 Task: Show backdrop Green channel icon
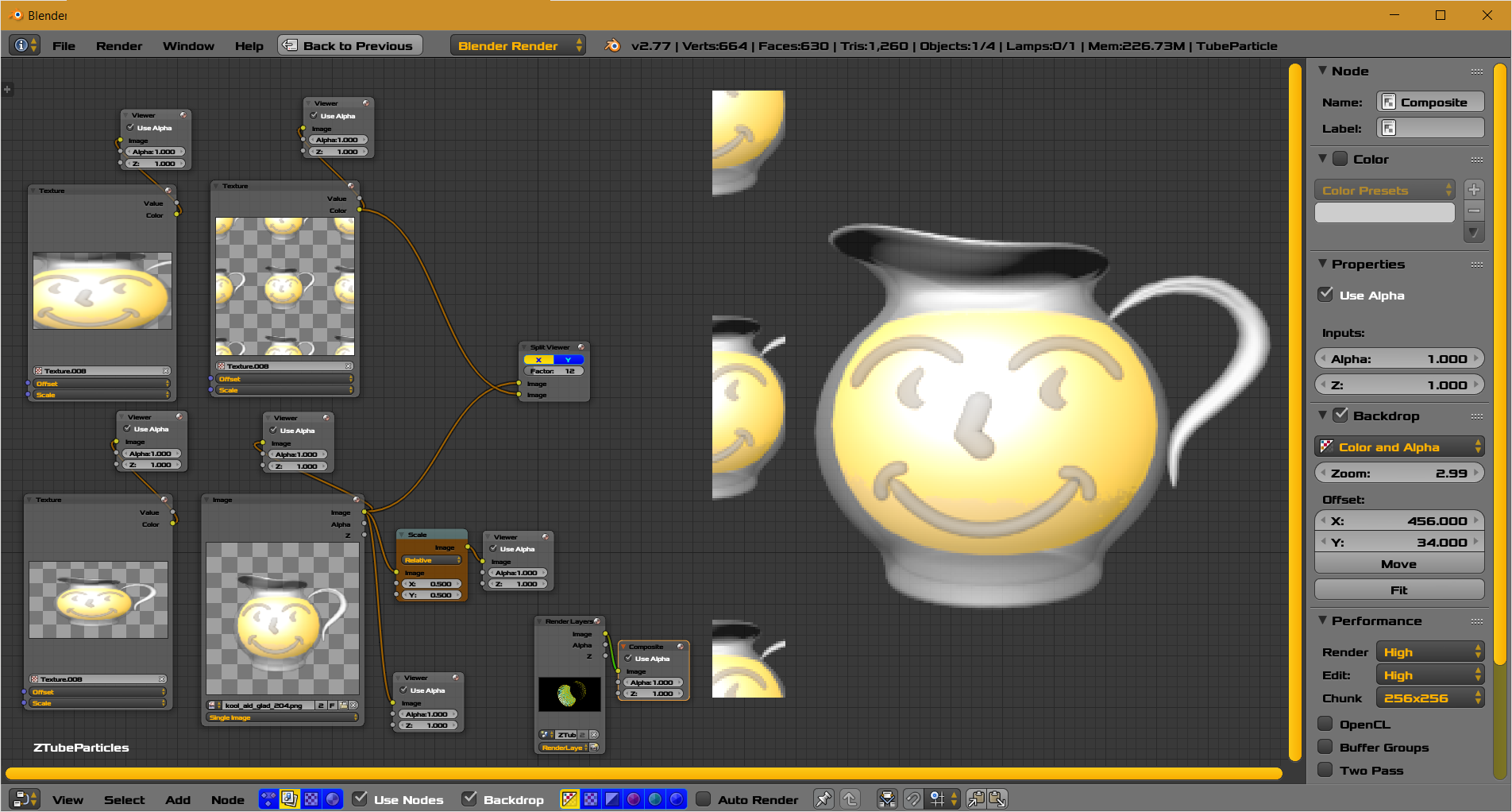tap(655, 799)
